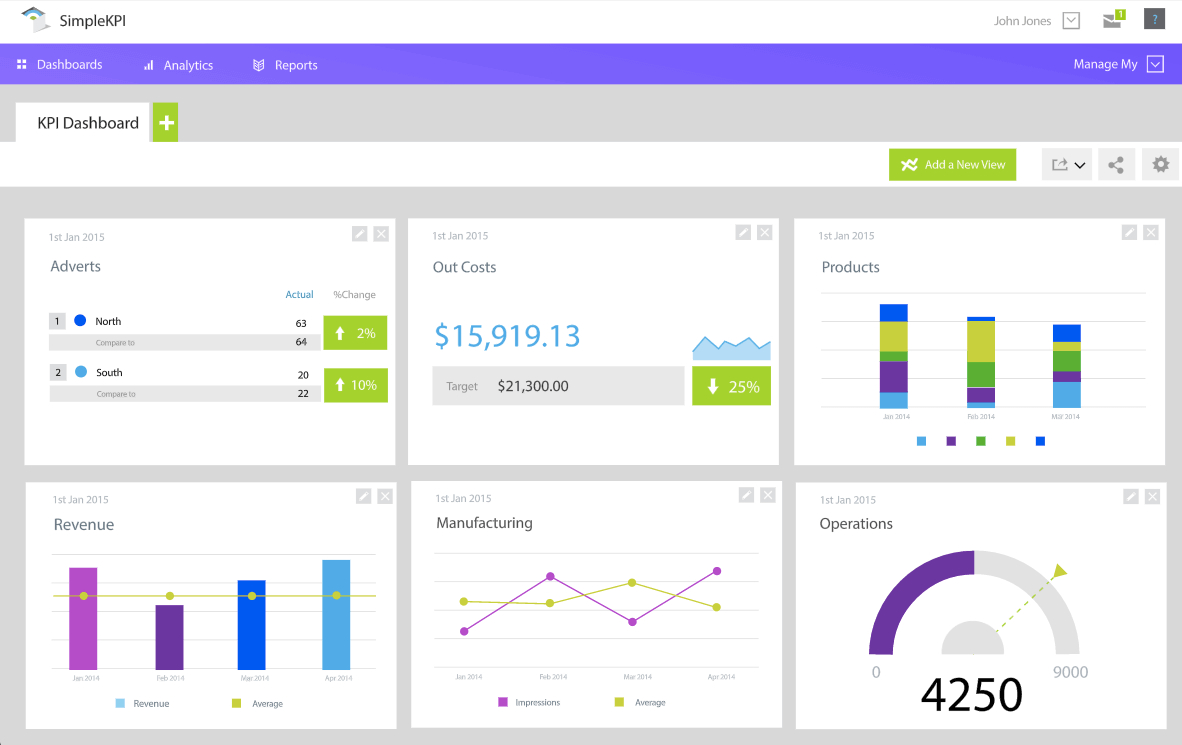Remove the Out Costs widget
1182x745 pixels.
[765, 231]
